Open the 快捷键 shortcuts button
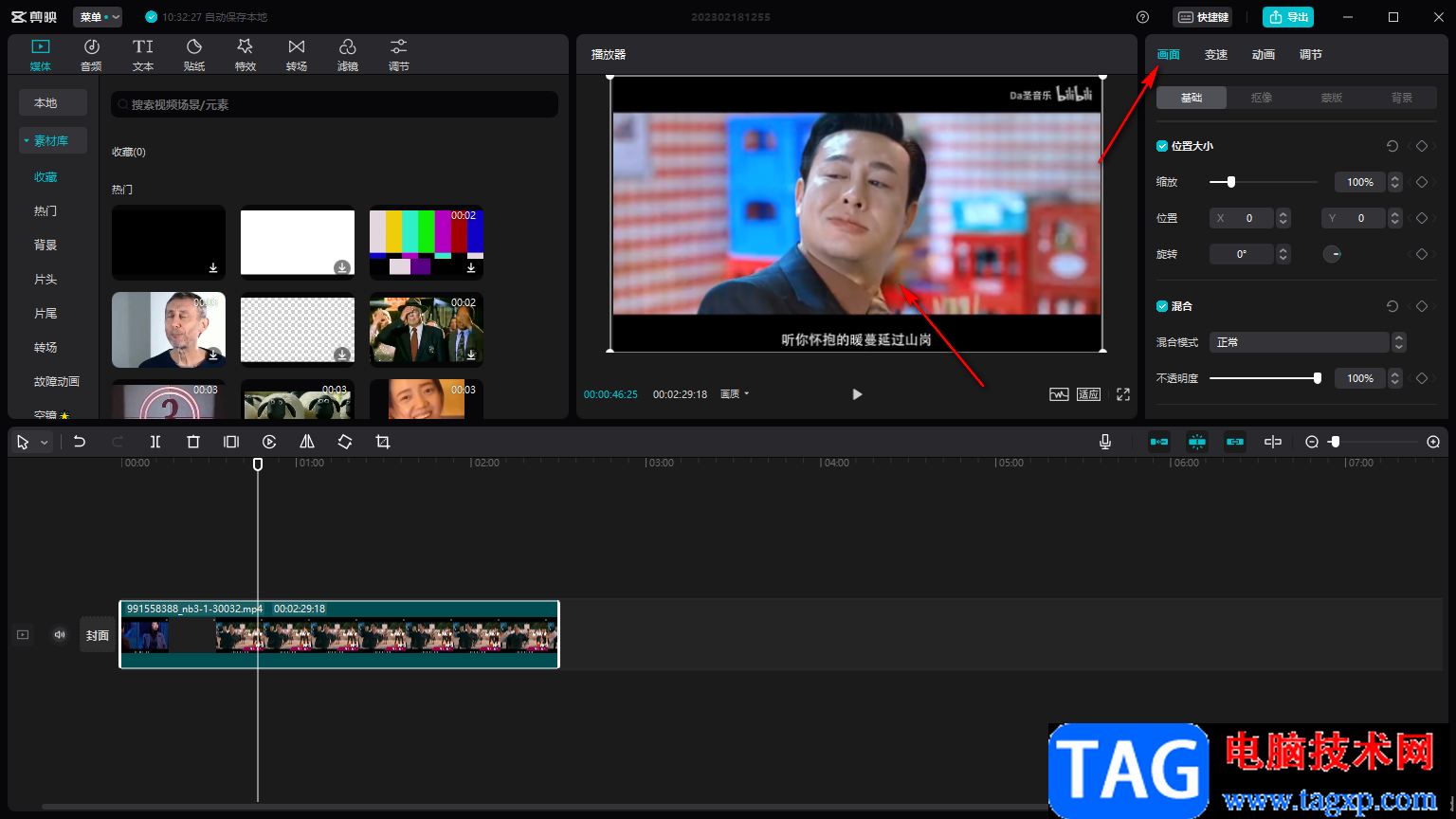Image resolution: width=1456 pixels, height=819 pixels. (1203, 17)
